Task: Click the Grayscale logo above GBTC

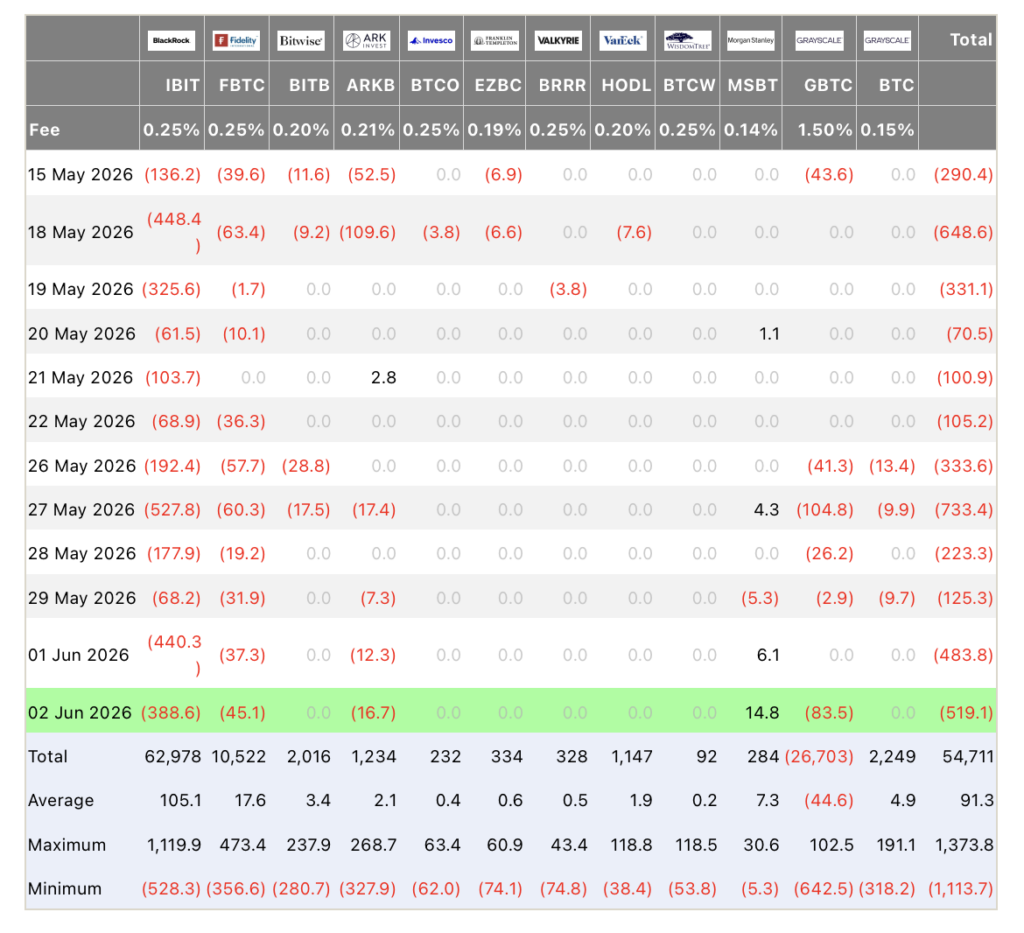Action: tap(819, 40)
